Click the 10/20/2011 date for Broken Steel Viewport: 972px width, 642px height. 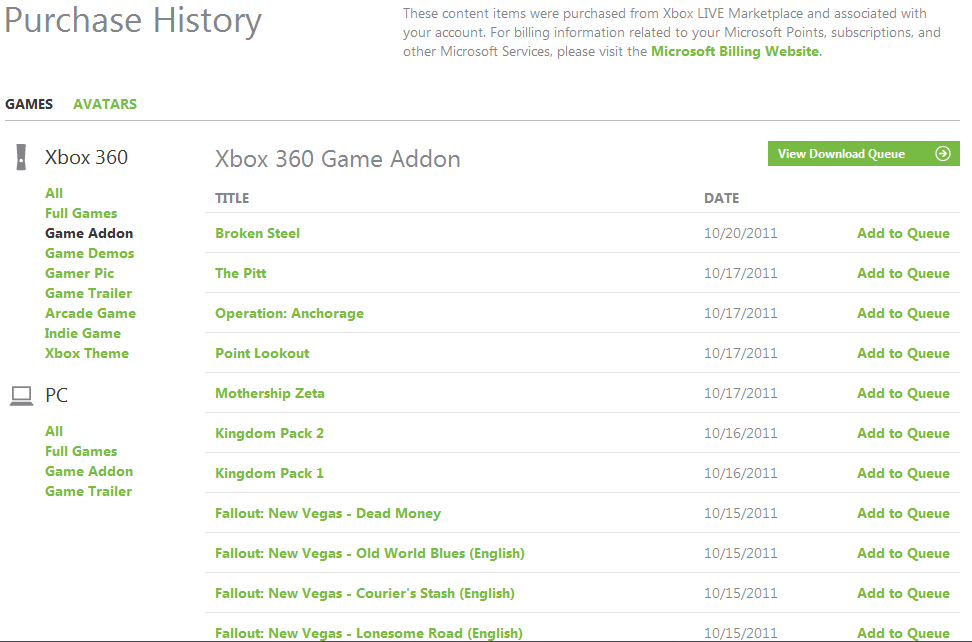pos(741,233)
